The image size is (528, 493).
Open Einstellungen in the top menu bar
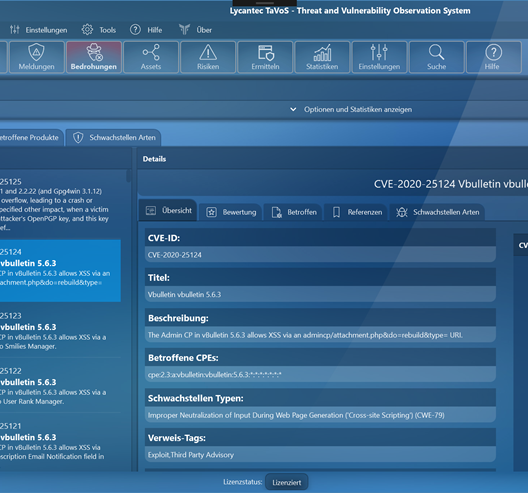pyautogui.click(x=46, y=30)
